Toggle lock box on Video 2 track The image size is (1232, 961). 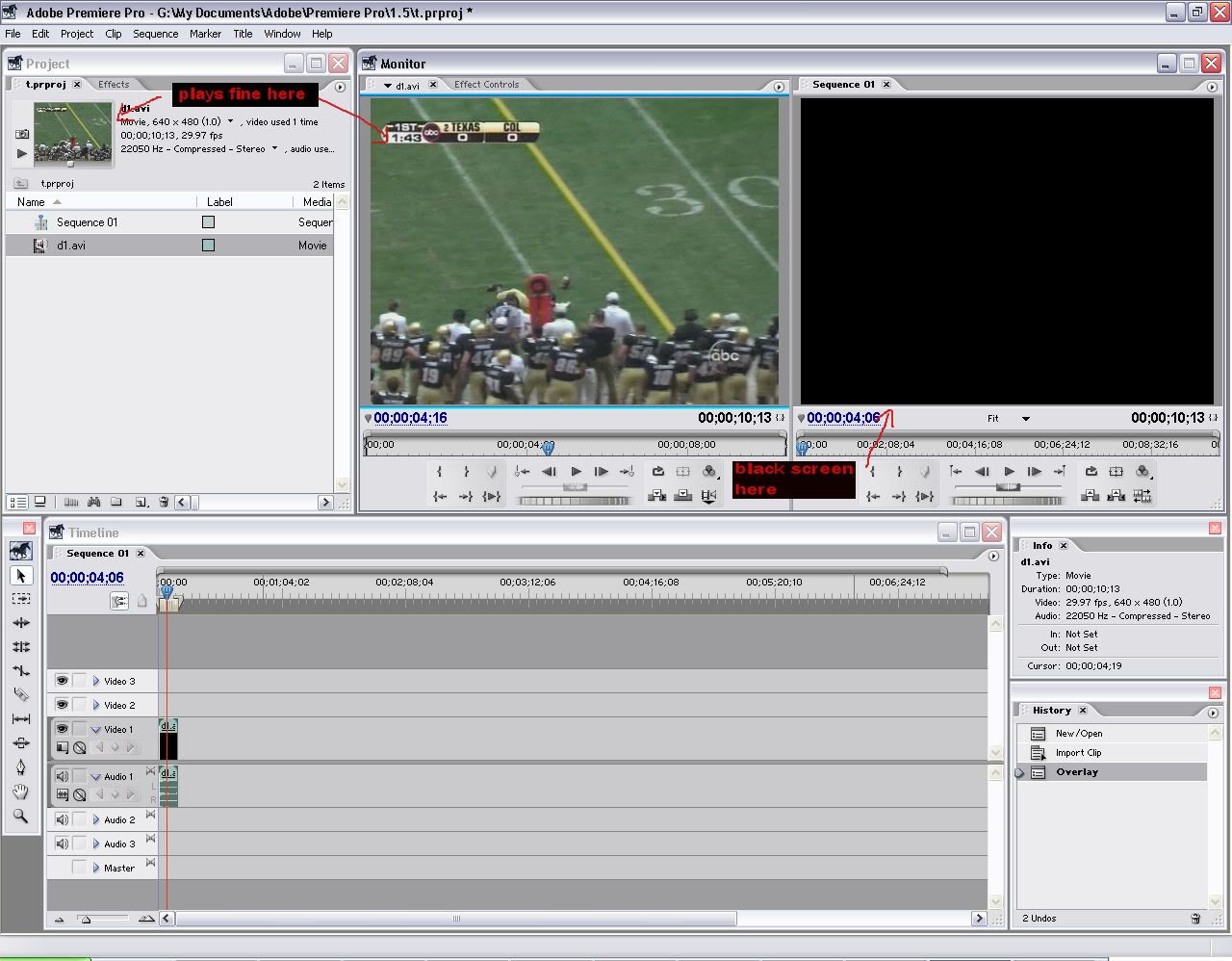(x=80, y=705)
